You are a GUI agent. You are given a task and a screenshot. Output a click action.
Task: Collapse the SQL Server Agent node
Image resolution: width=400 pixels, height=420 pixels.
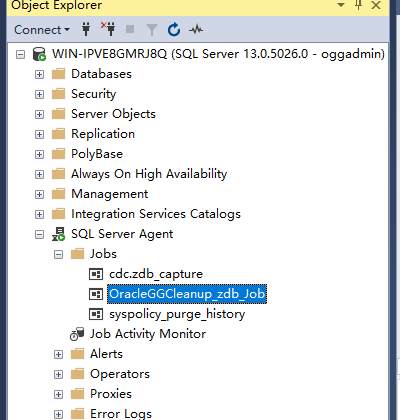(x=39, y=235)
